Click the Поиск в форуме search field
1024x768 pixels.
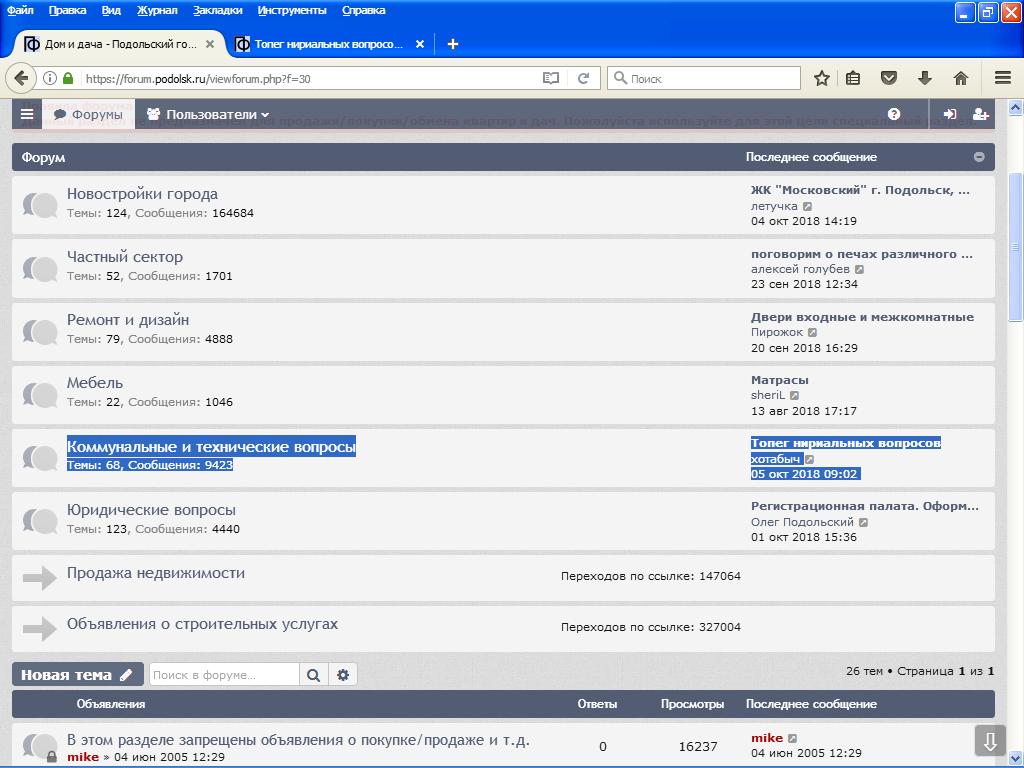[224, 675]
